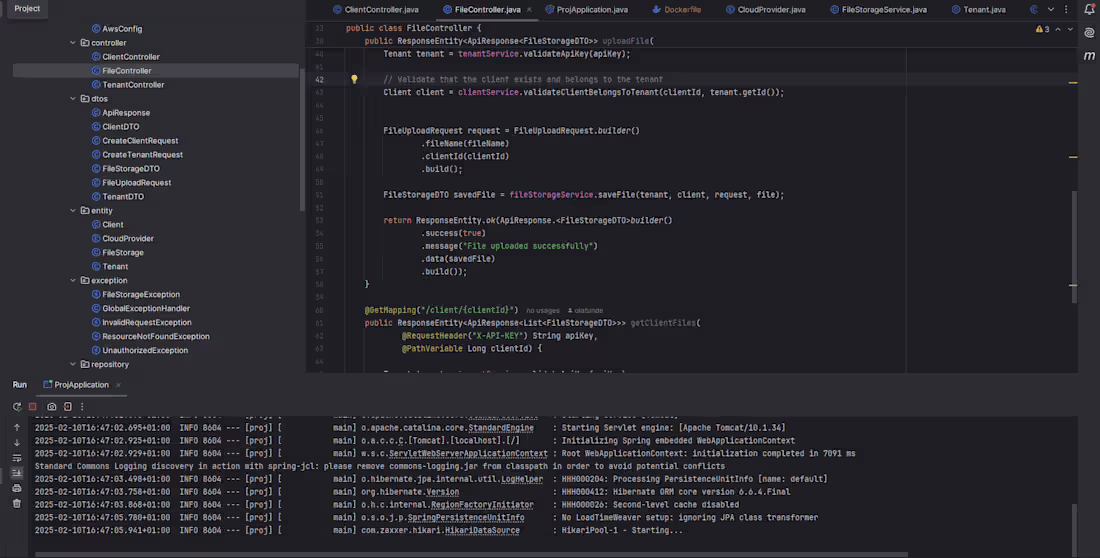This screenshot has height=558, width=1100.
Task: Stop the running ProjApplication process
Action: [33, 407]
